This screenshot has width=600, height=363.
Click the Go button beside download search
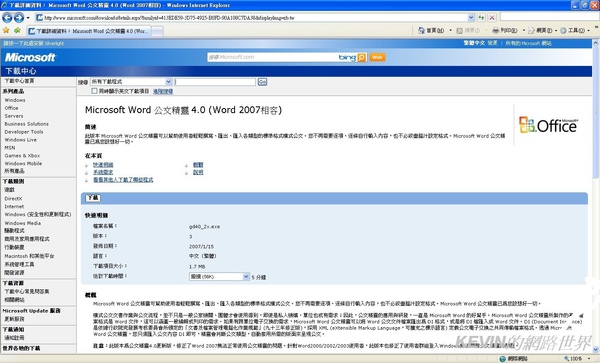(x=262, y=82)
